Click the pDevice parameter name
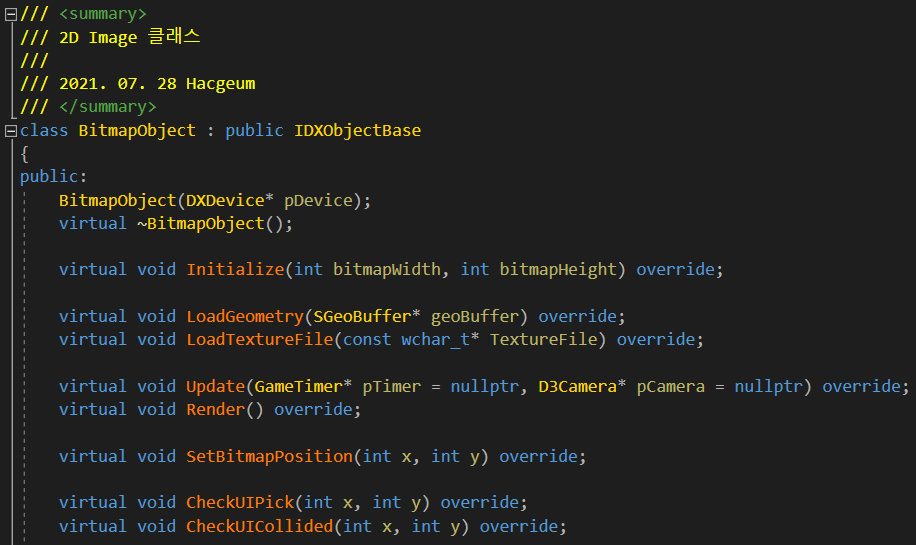The height and width of the screenshot is (545, 916). click(x=318, y=200)
